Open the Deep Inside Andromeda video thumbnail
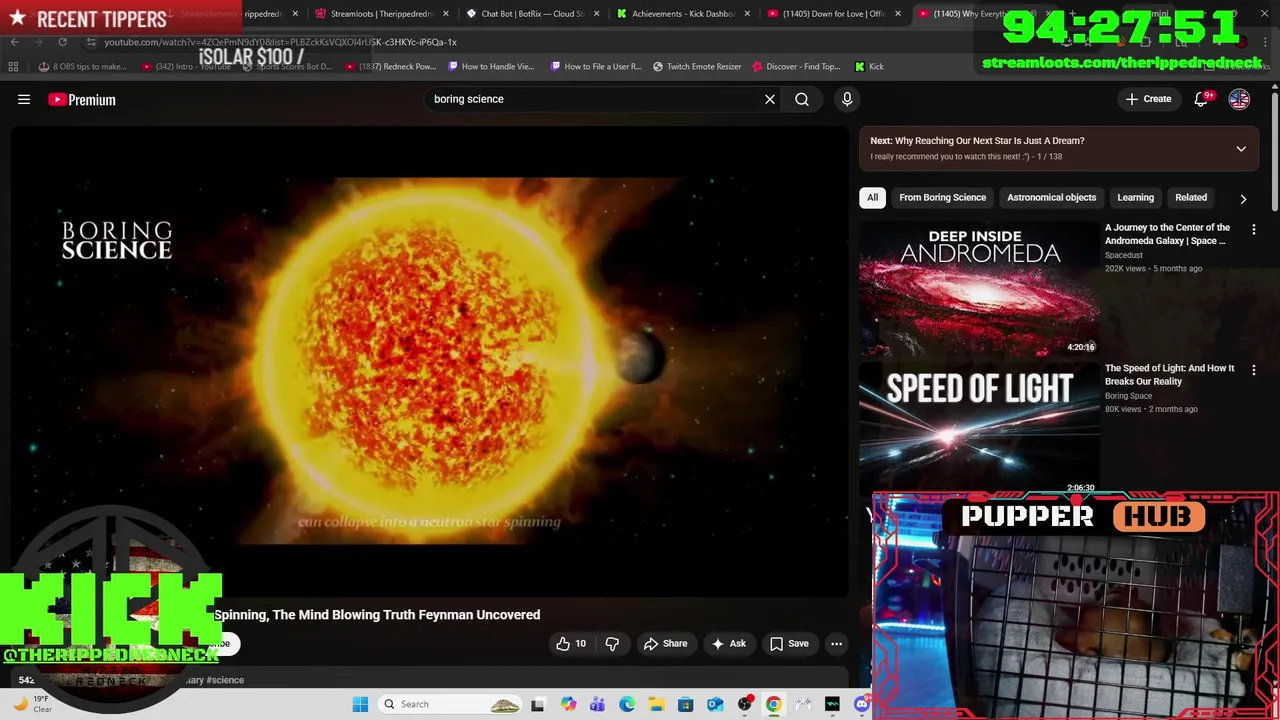This screenshot has width=1280, height=720. coord(979,288)
